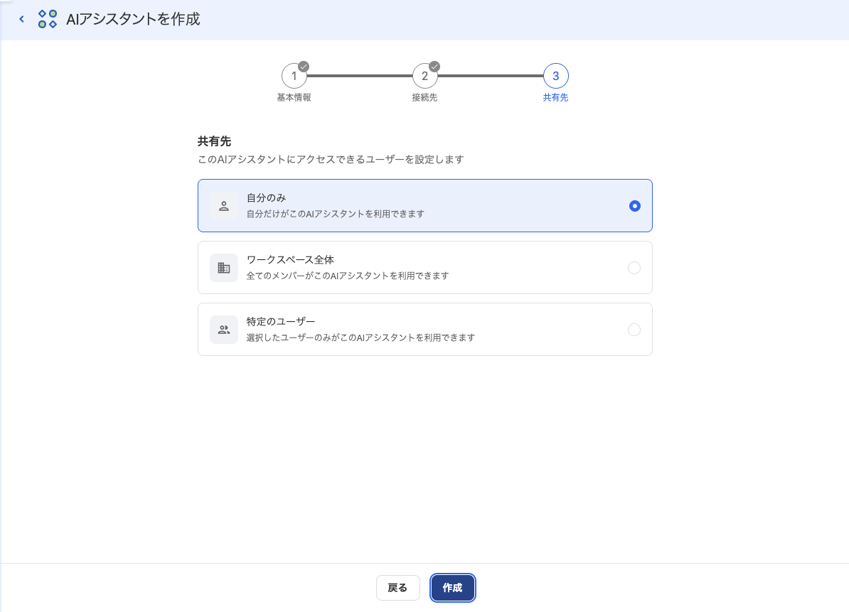Click description 全てのメンバーがこのAIアシスタントを利用できます
This screenshot has width=849, height=612.
point(348,276)
